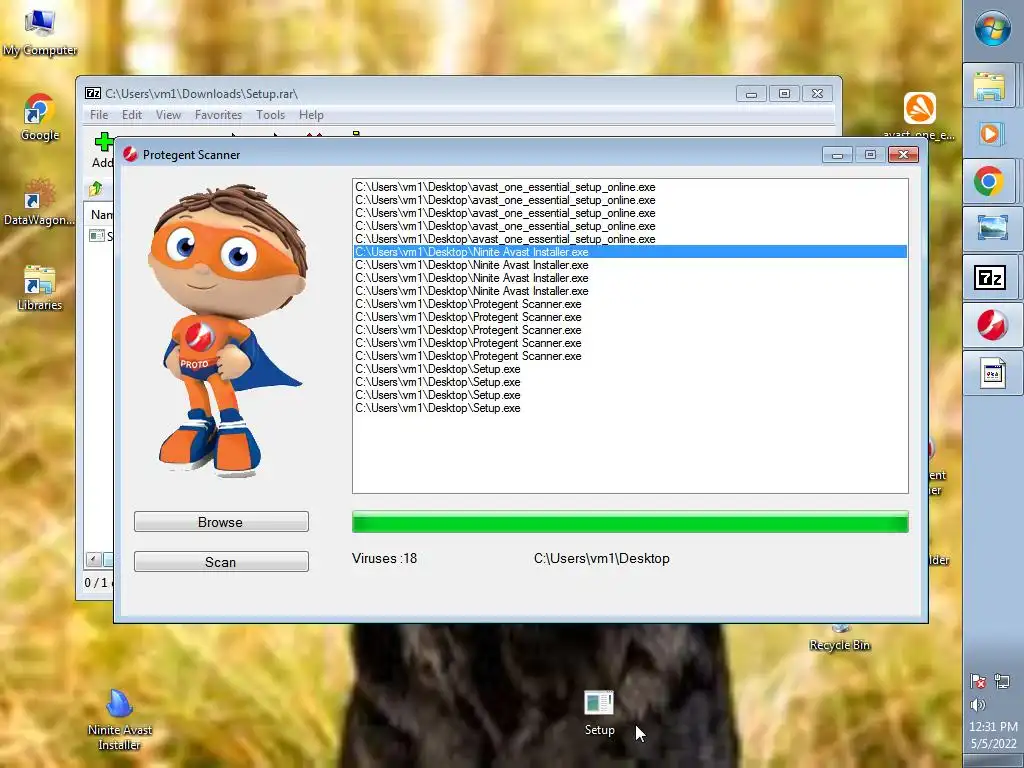Open the My Computer desktop icon
The height and width of the screenshot is (768, 1024).
(39, 31)
